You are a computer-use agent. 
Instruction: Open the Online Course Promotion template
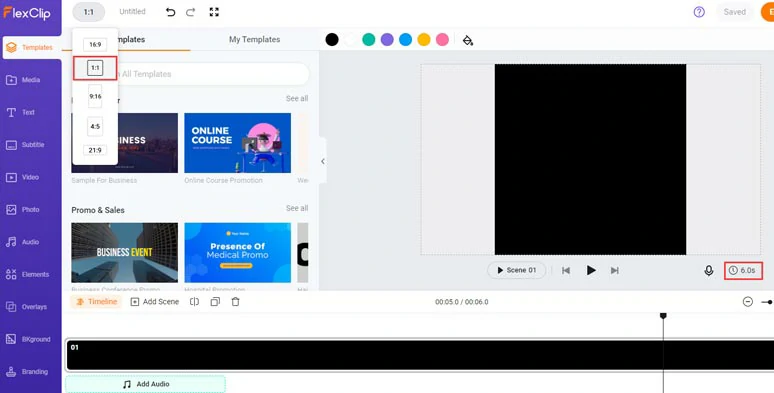click(237, 143)
